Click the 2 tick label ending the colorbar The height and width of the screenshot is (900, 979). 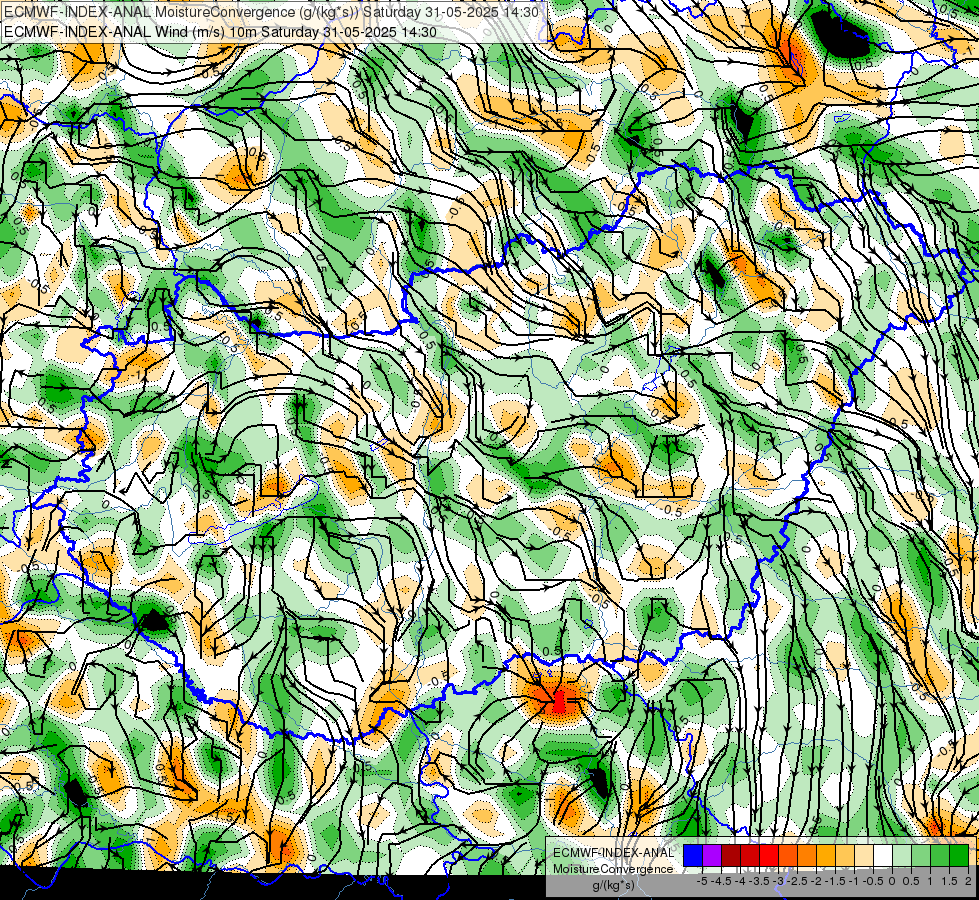click(x=968, y=881)
